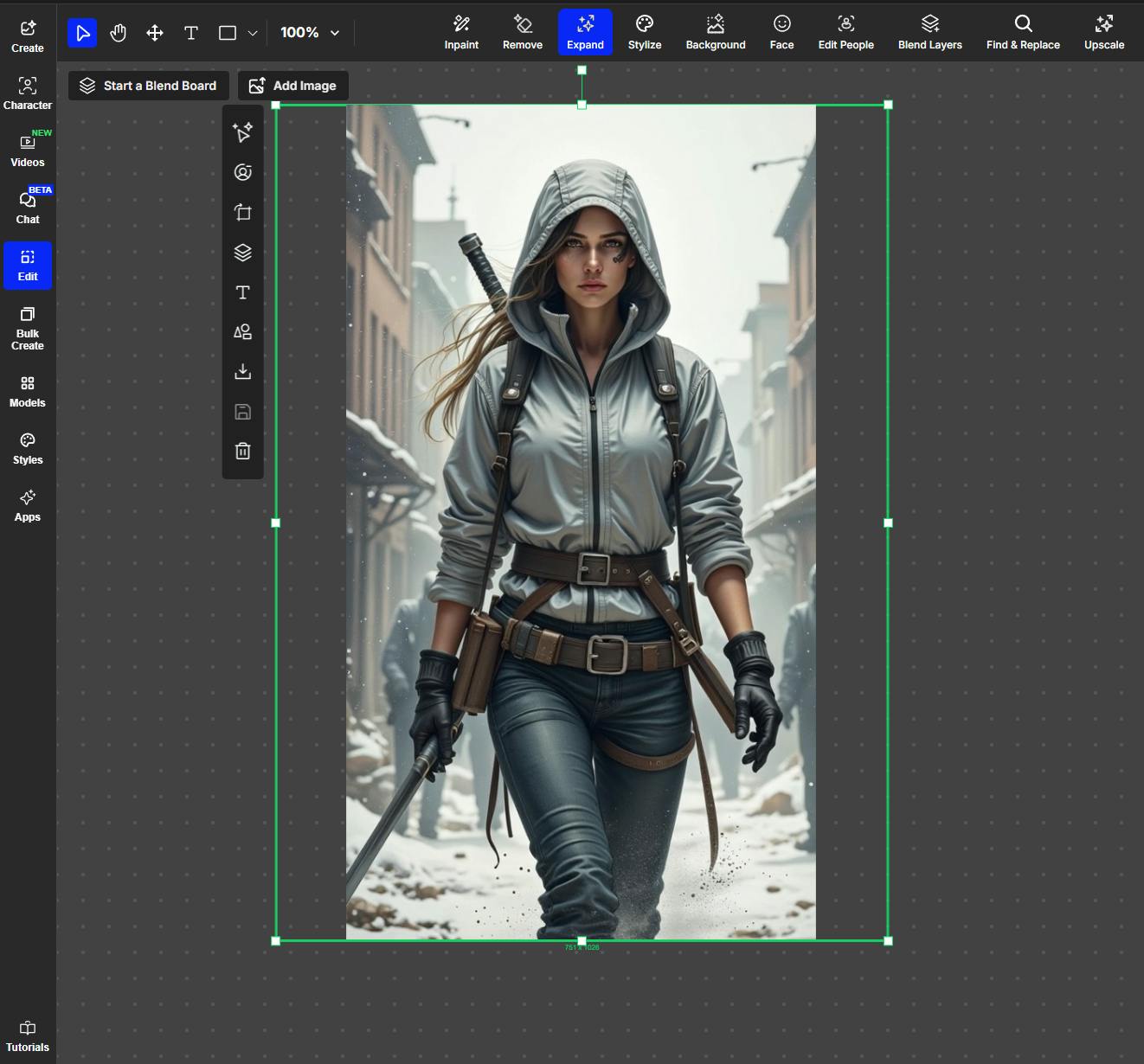Select the Face editing tool

click(x=781, y=32)
